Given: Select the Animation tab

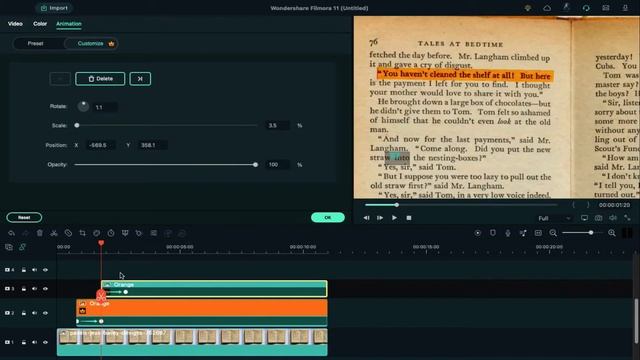Looking at the screenshot, I should click(69, 24).
